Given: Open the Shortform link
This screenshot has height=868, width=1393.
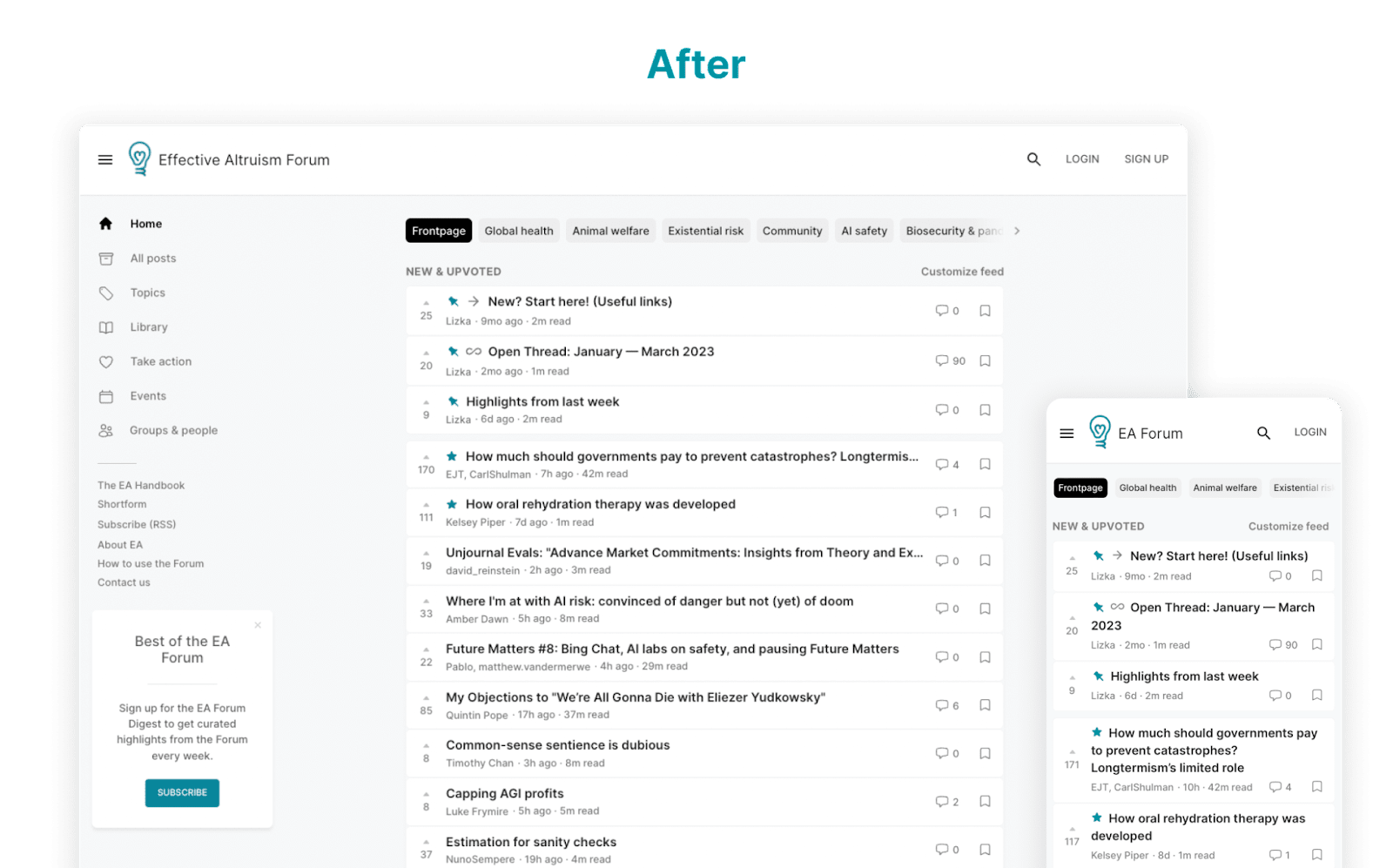Looking at the screenshot, I should click(x=122, y=504).
